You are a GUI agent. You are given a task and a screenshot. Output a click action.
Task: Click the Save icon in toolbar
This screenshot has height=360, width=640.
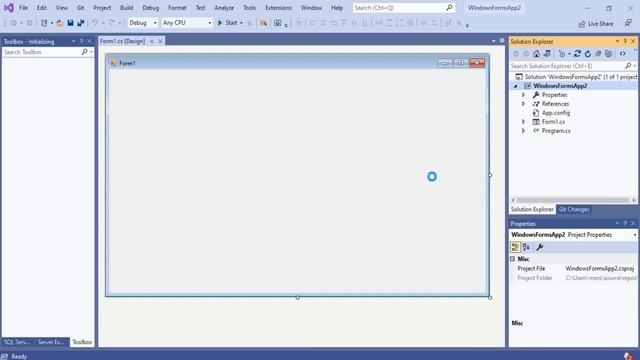coord(70,23)
